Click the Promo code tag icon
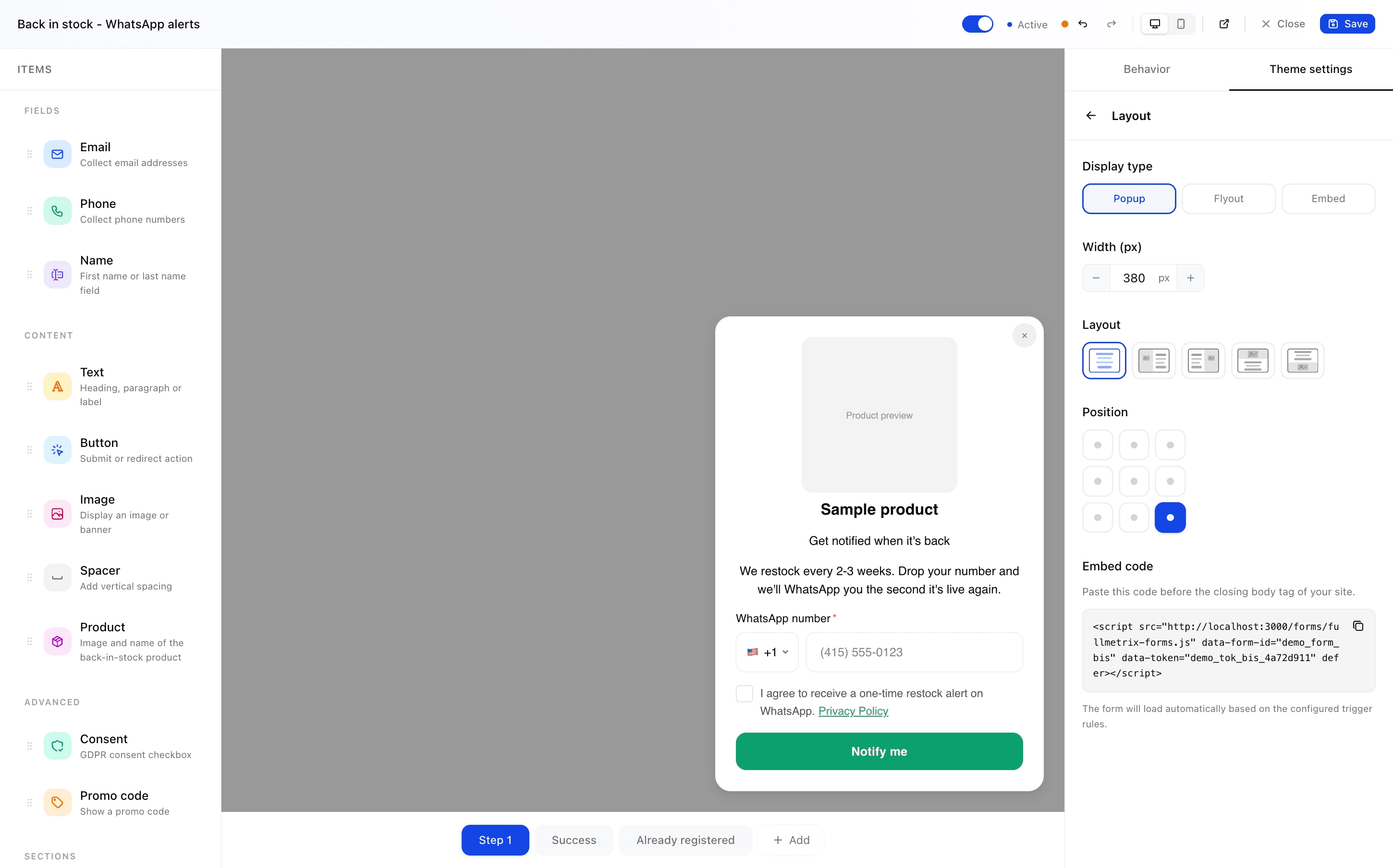 click(58, 803)
